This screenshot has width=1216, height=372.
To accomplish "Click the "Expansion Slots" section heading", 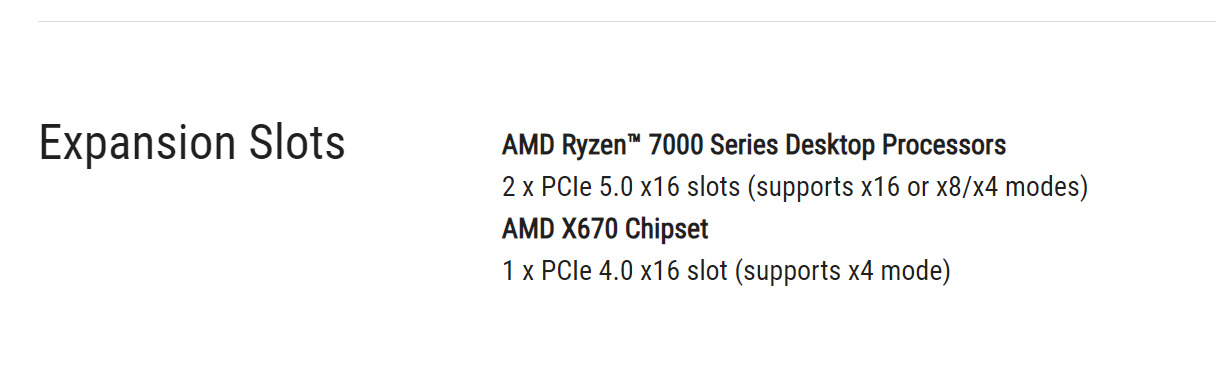I will (x=192, y=144).
